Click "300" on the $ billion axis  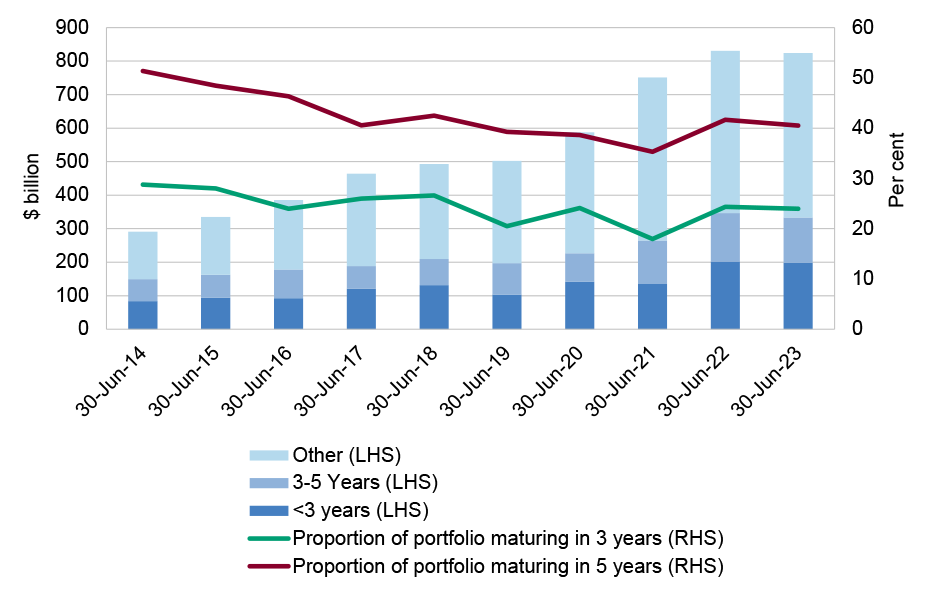(x=72, y=229)
